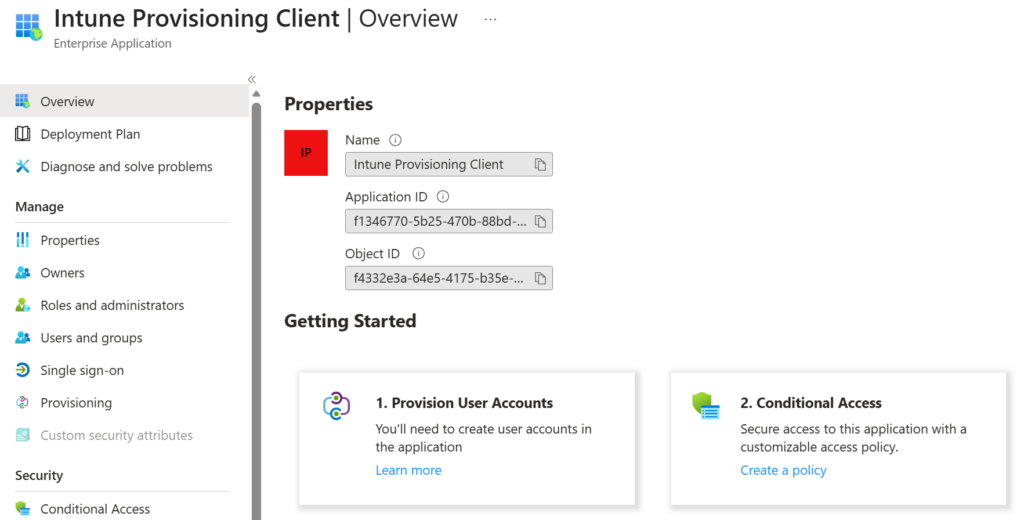Viewport: 1024px width, 520px height.
Task: Click the red IP application logo
Action: (306, 153)
